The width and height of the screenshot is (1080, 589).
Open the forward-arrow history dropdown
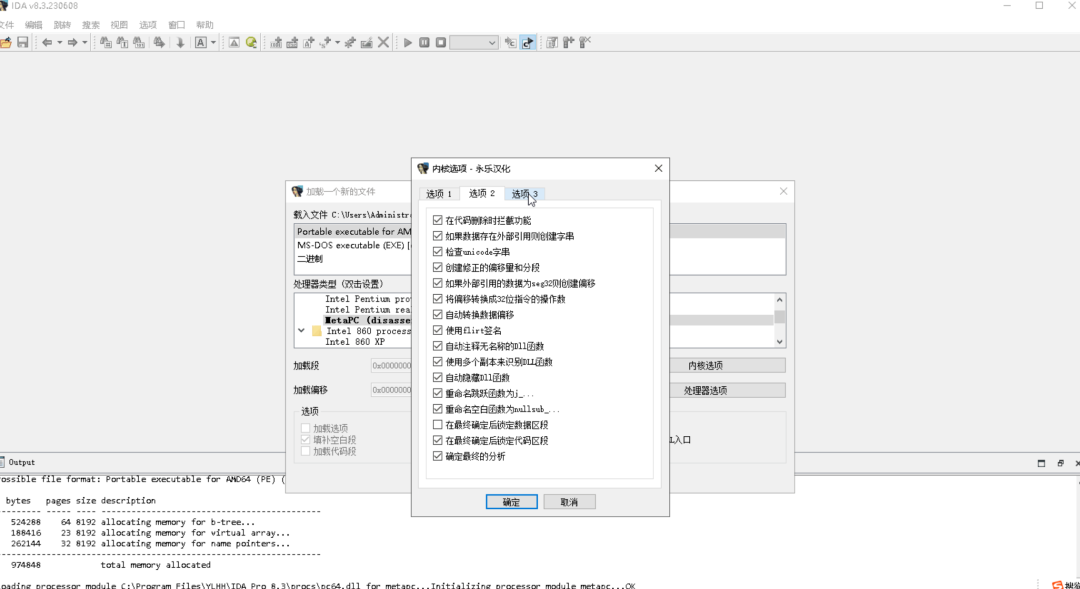pyautogui.click(x=85, y=43)
